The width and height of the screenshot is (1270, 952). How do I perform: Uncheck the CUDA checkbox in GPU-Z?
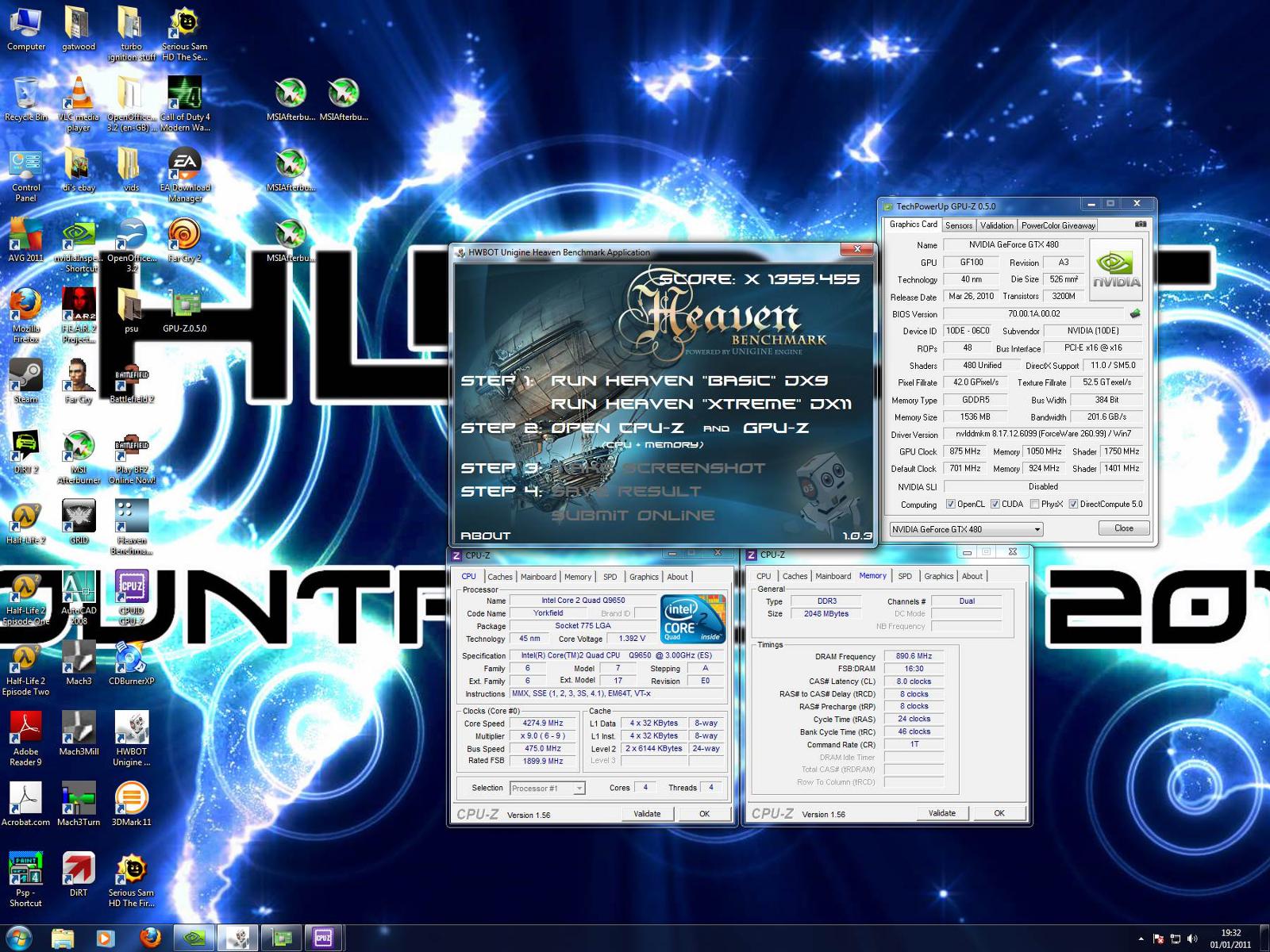coord(995,504)
